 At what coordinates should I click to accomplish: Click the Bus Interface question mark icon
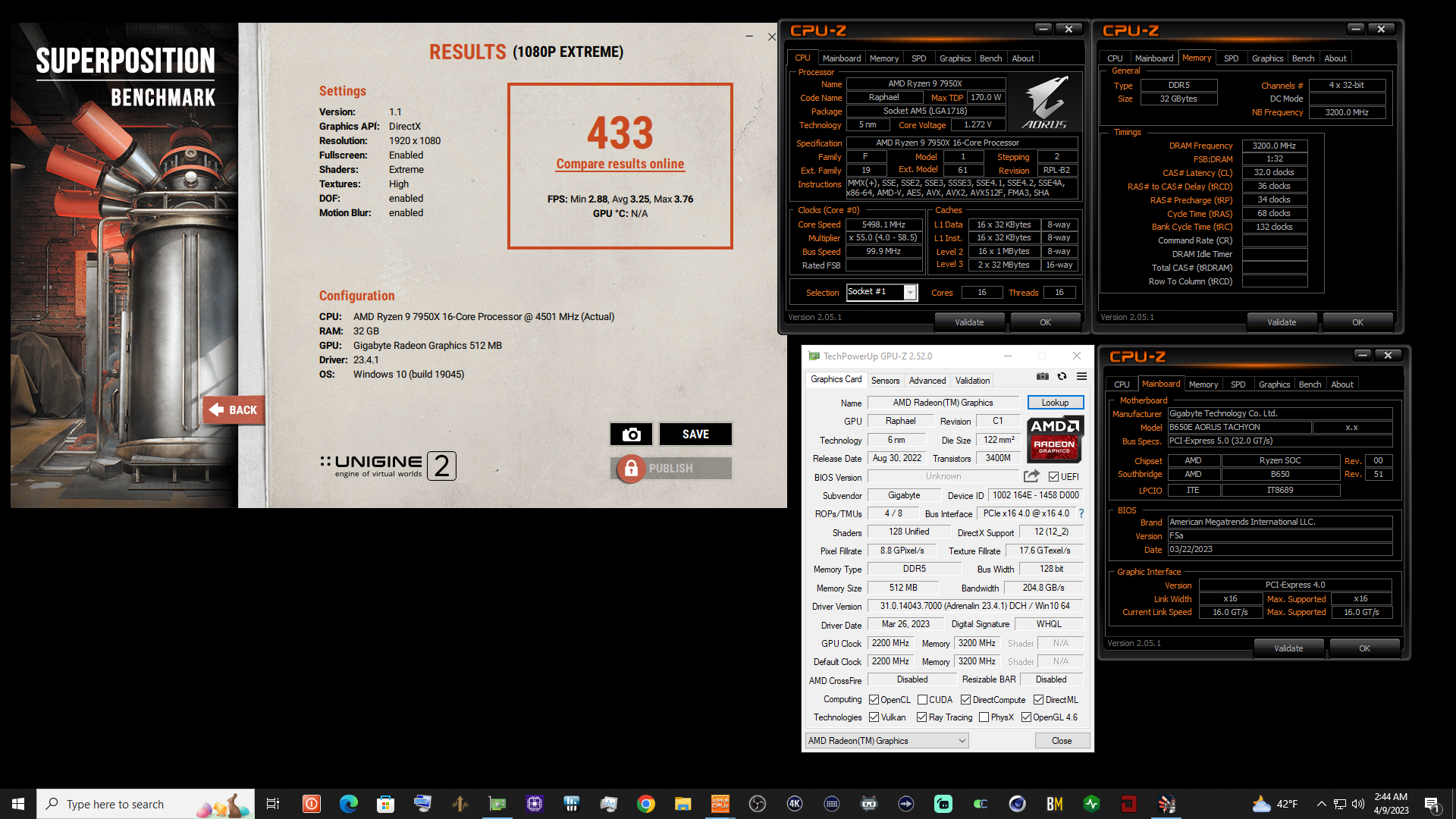tap(1081, 513)
